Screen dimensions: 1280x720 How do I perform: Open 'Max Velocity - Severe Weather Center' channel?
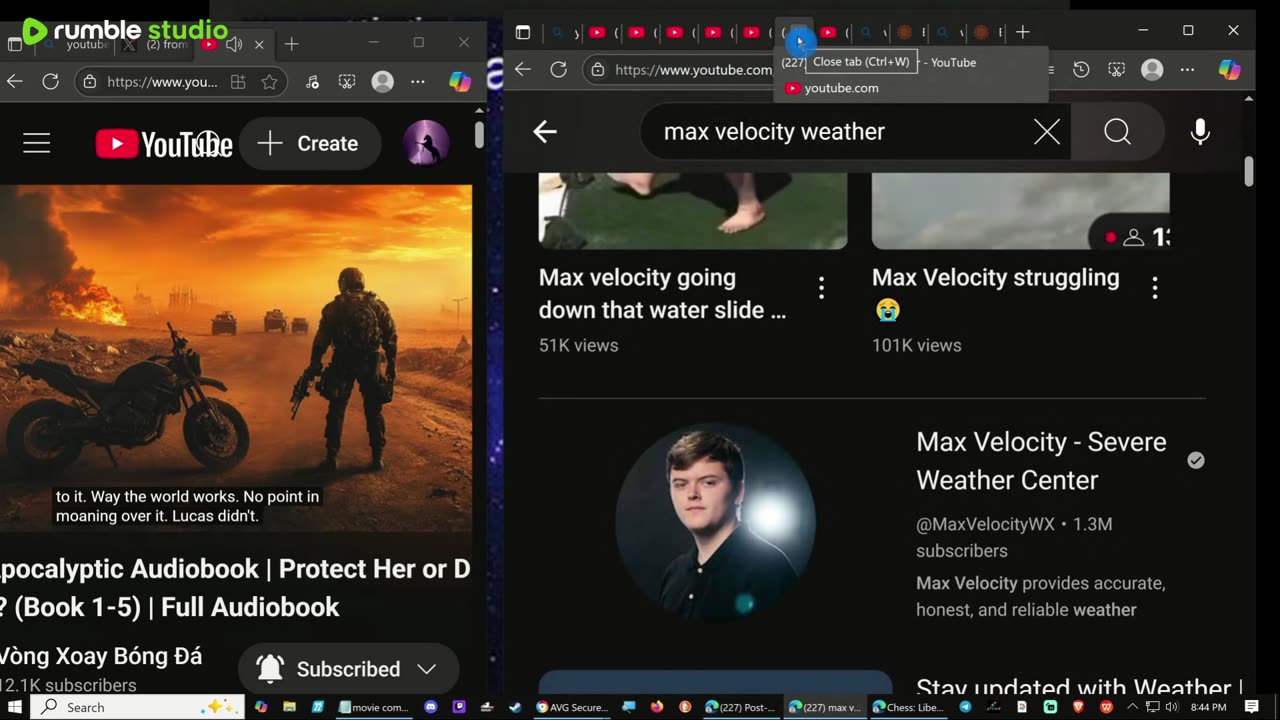click(x=1041, y=461)
